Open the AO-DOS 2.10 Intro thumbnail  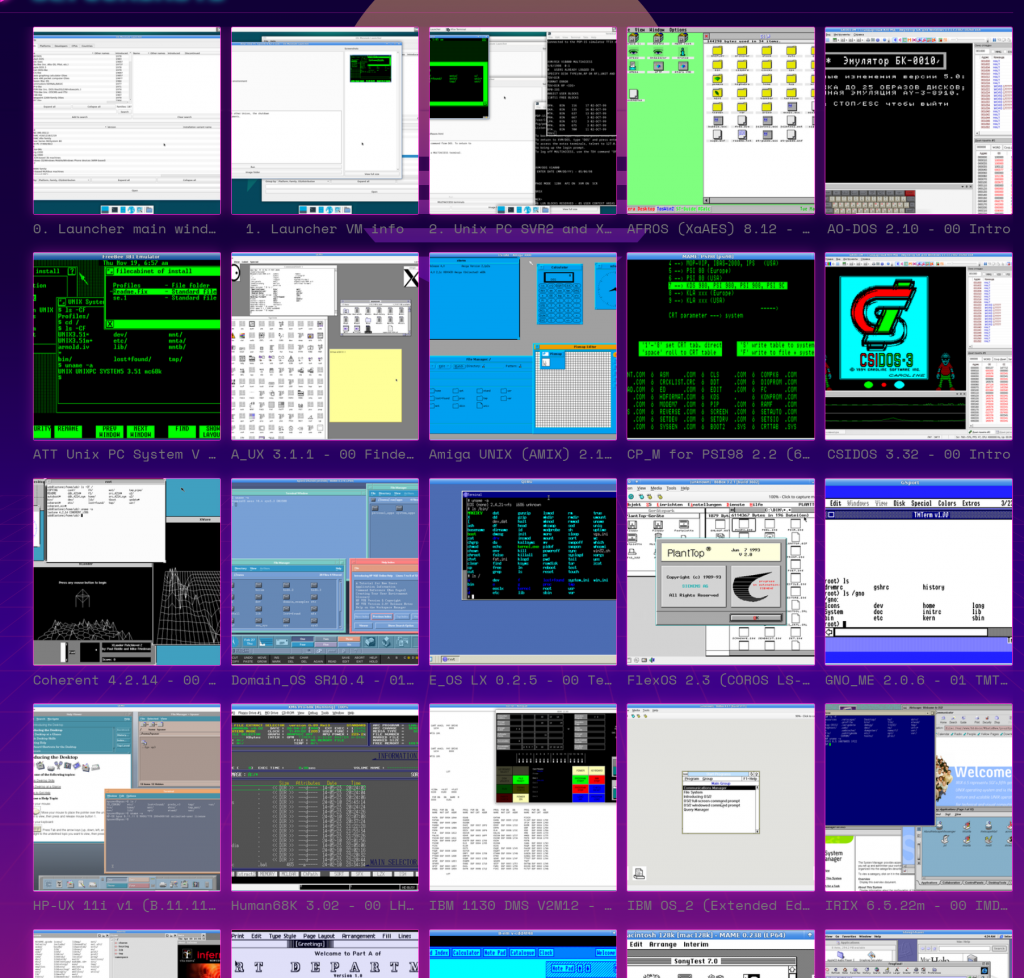click(x=919, y=121)
